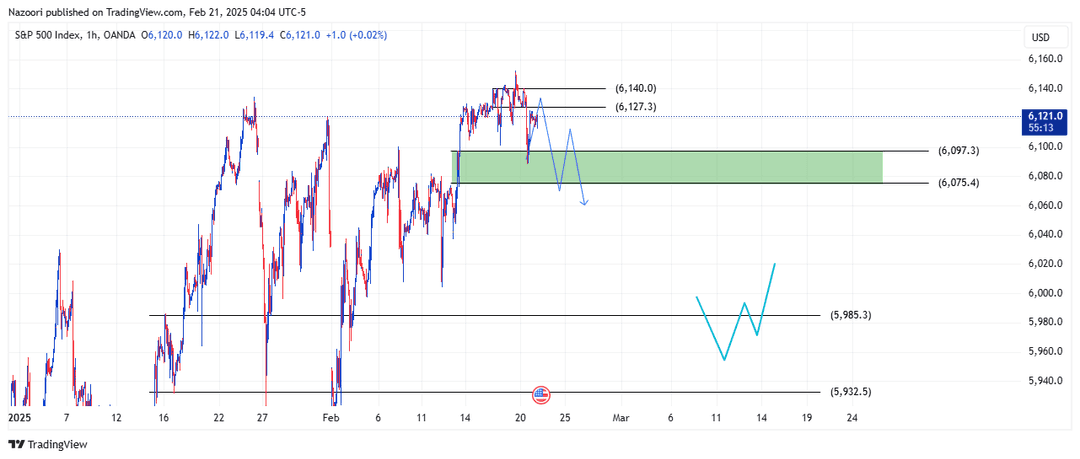Click the 25 date label on time axis
Image resolution: width=1080 pixels, height=459 pixels.
565,418
